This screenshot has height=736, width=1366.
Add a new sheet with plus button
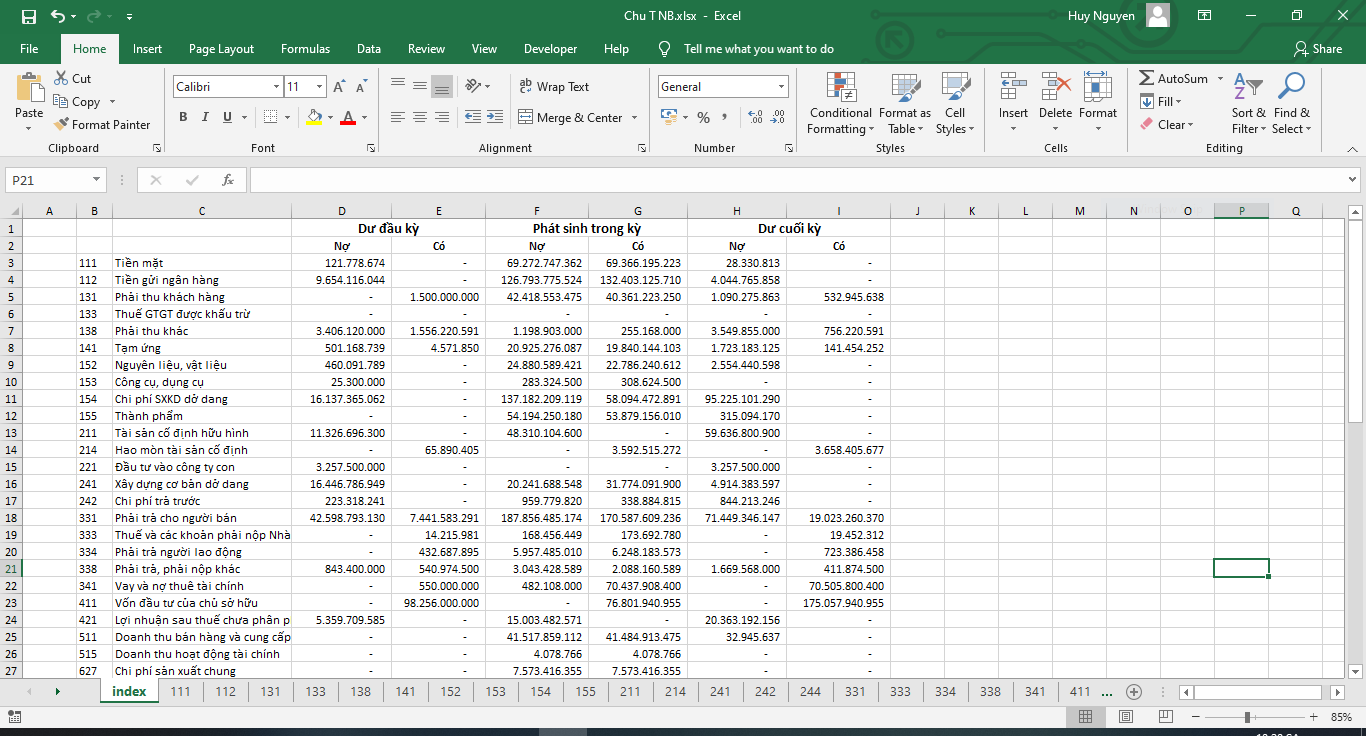point(1134,692)
